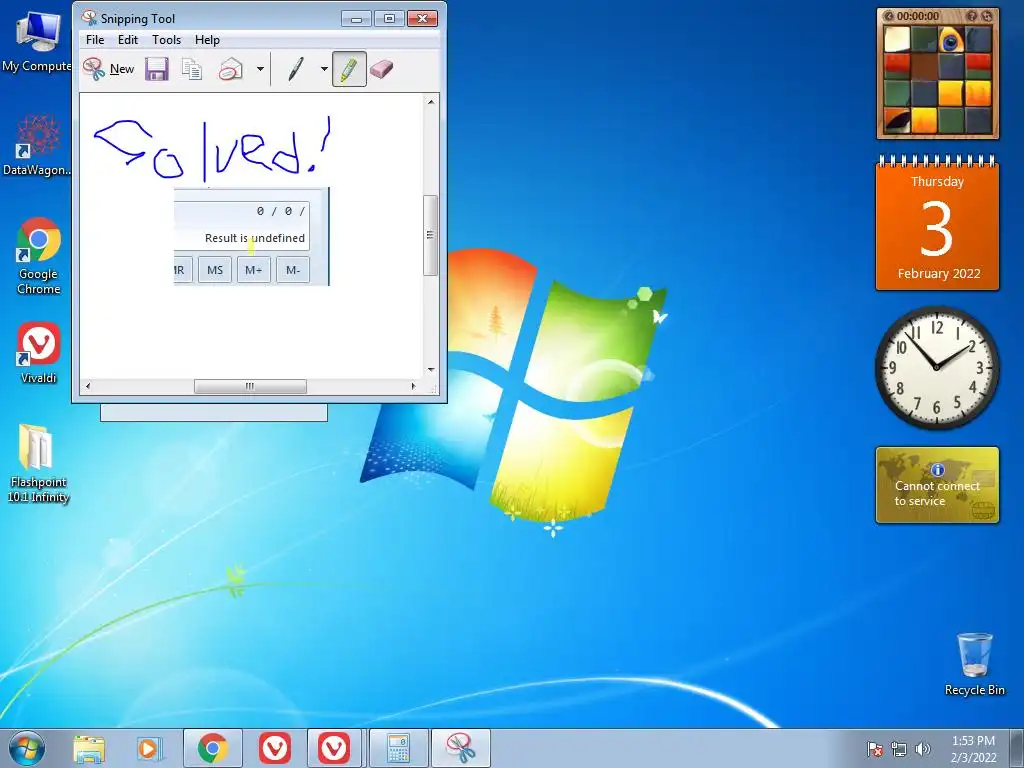This screenshot has width=1024, height=768.
Task: Close the Snipping Tool window
Action: coord(422,18)
